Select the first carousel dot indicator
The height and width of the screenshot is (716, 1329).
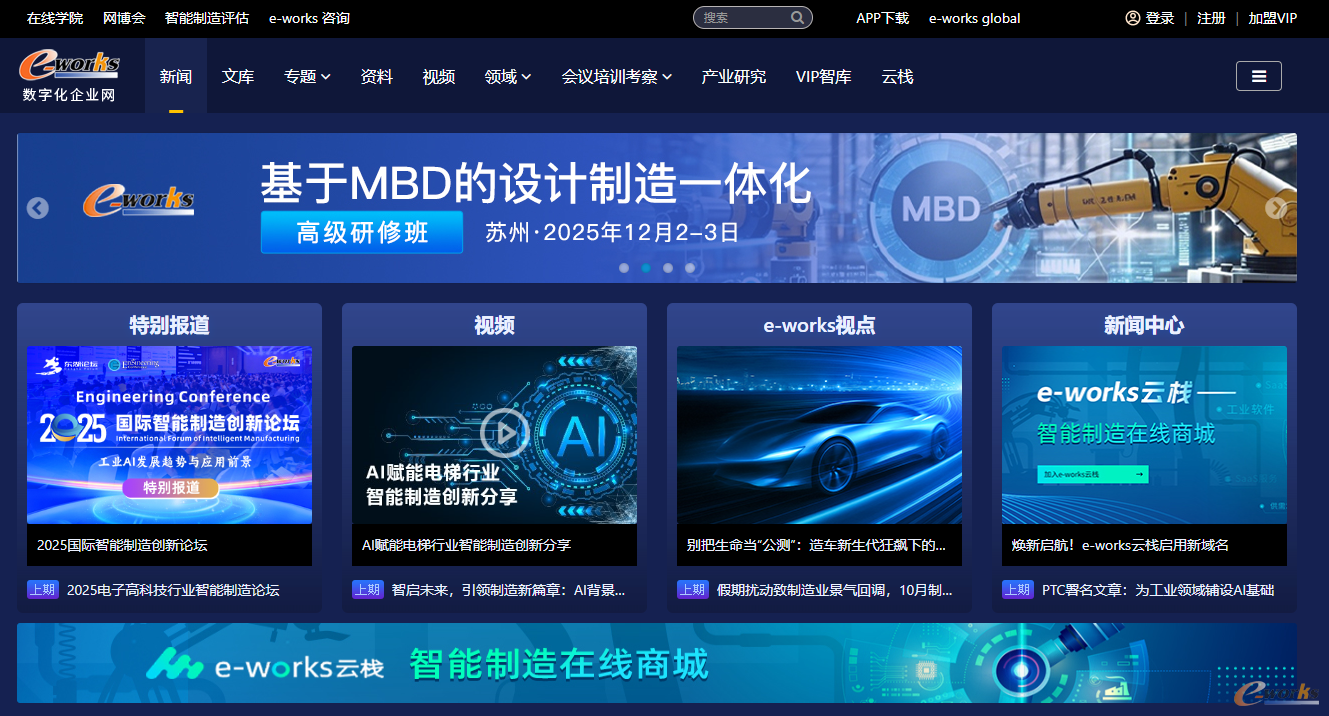tap(624, 268)
